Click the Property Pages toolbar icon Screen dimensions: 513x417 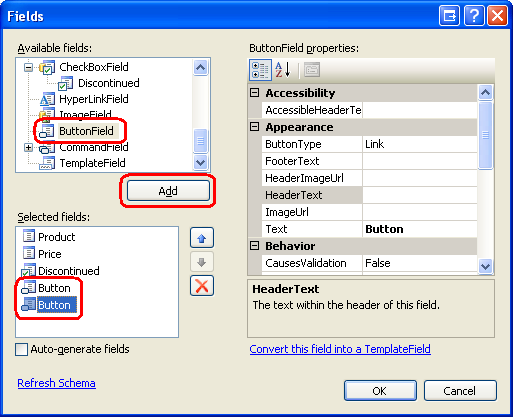click(312, 70)
